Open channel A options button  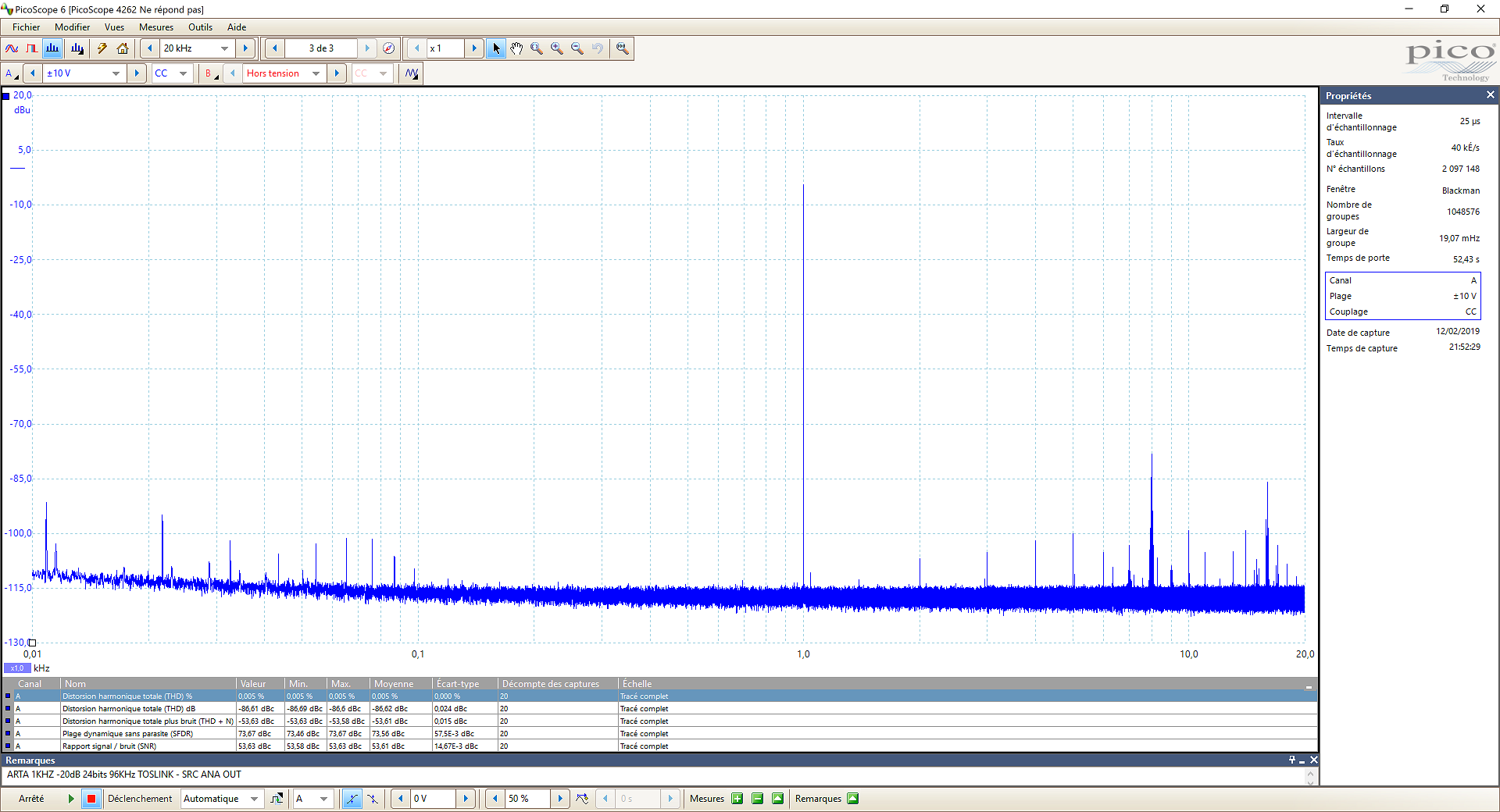pos(11,73)
